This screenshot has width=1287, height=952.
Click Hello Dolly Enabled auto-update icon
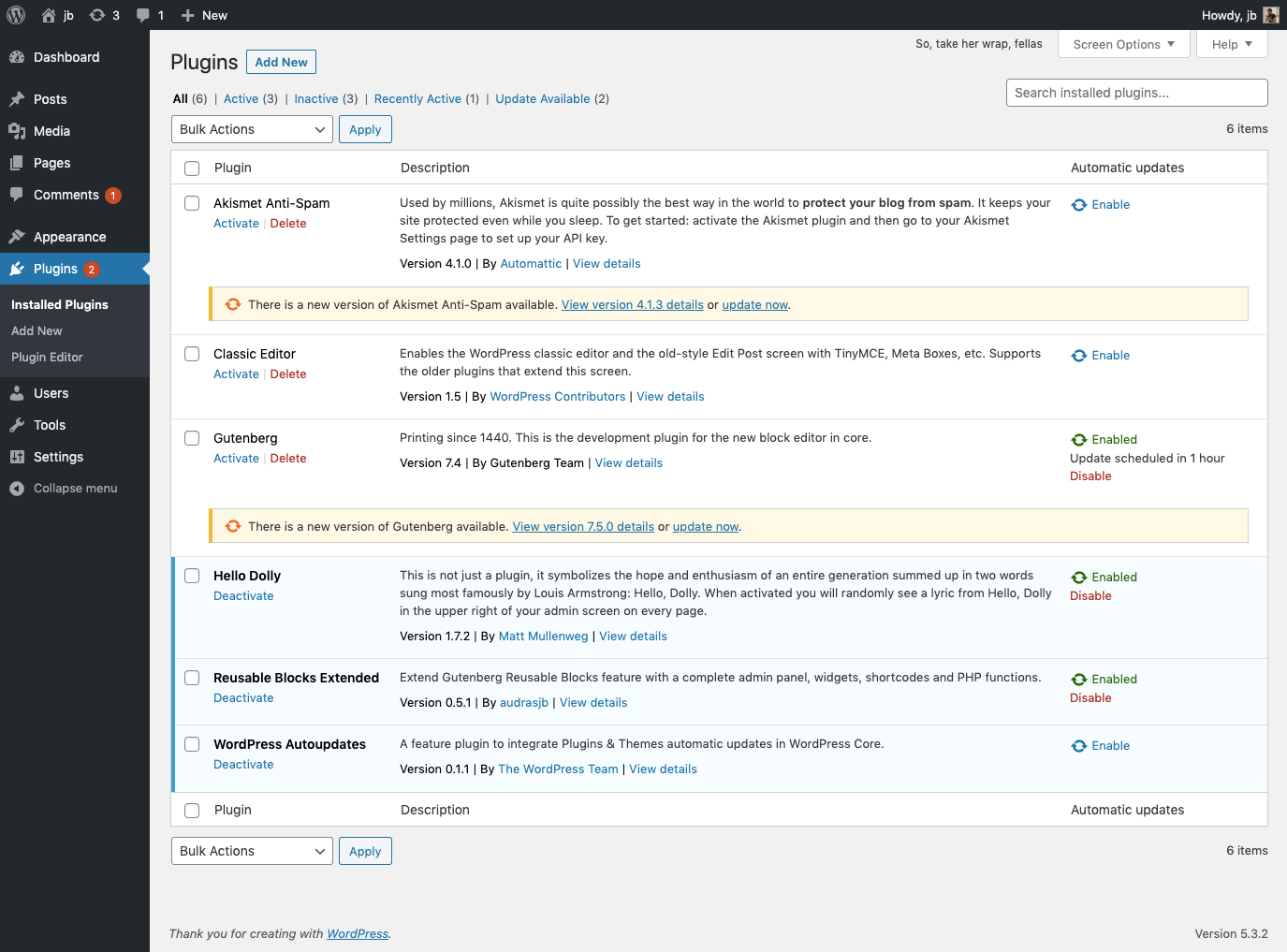tap(1079, 578)
